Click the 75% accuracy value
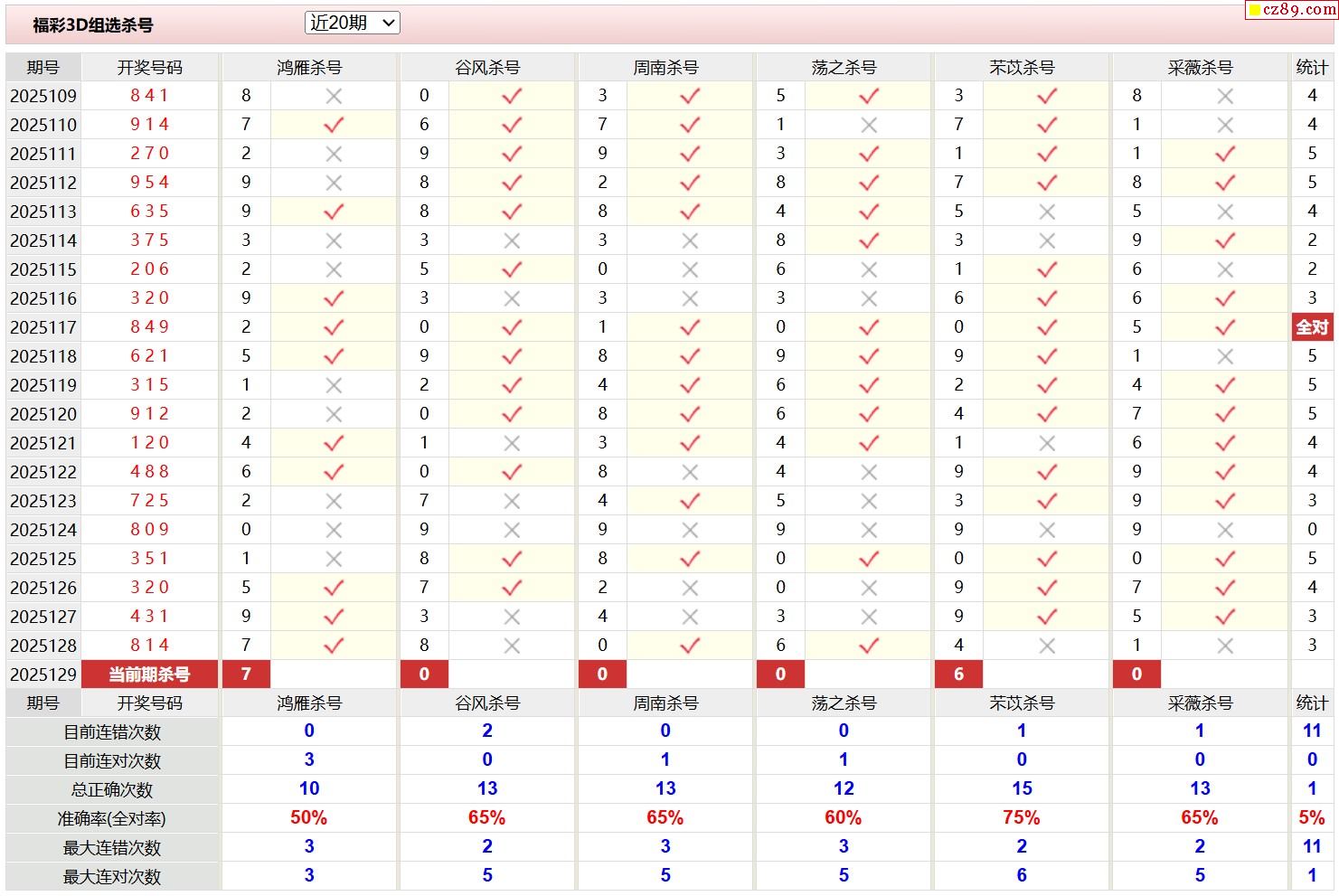 click(1022, 818)
